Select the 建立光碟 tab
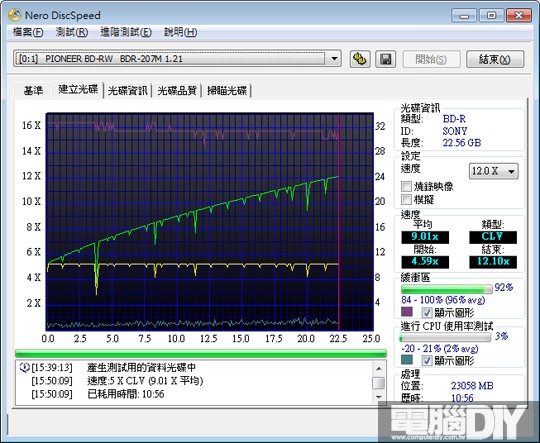Viewport: 540px width, 443px height. click(78, 90)
